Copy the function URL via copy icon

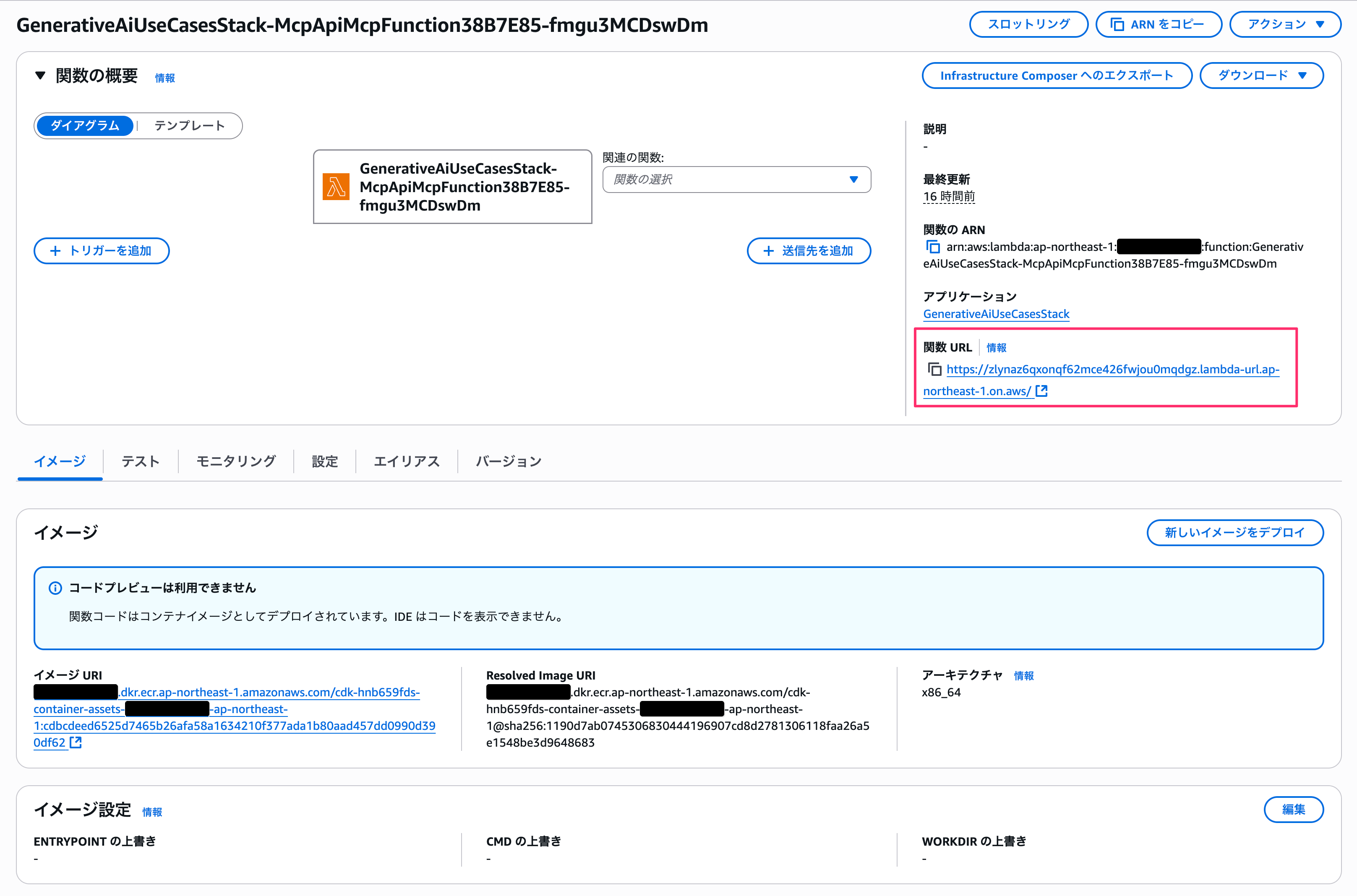coord(934,369)
